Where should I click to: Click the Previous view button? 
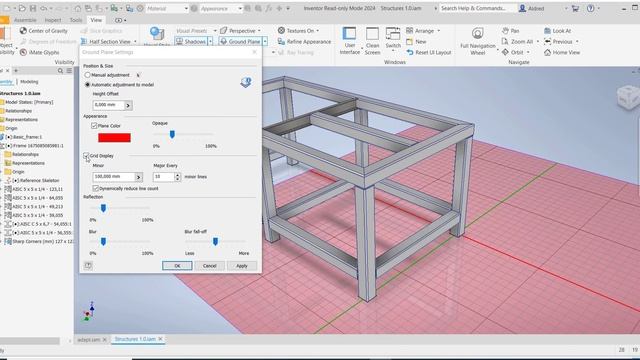pyautogui.click(x=561, y=41)
